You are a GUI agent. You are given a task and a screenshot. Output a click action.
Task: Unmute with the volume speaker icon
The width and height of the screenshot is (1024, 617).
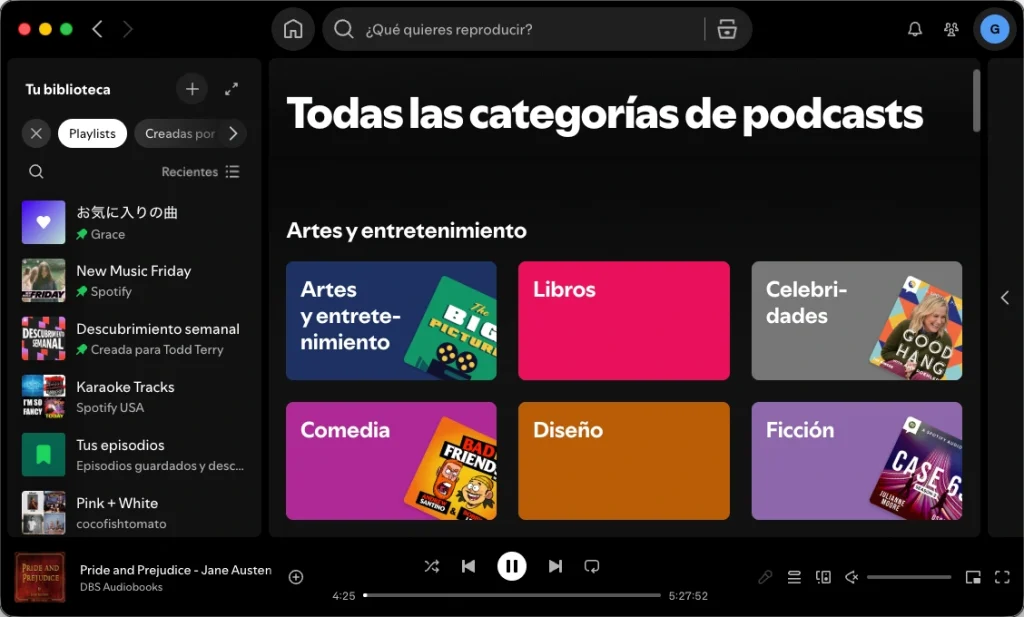852,577
